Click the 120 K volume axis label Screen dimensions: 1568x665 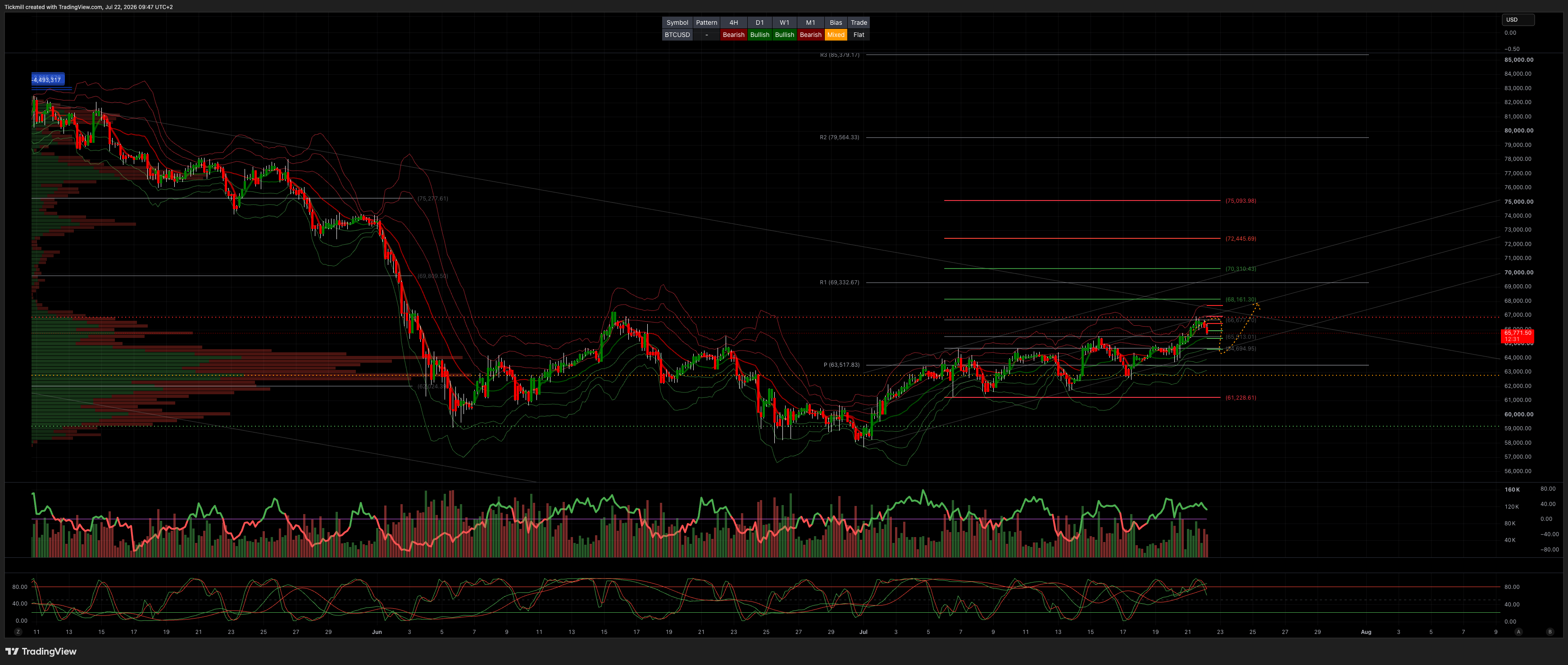(1512, 507)
